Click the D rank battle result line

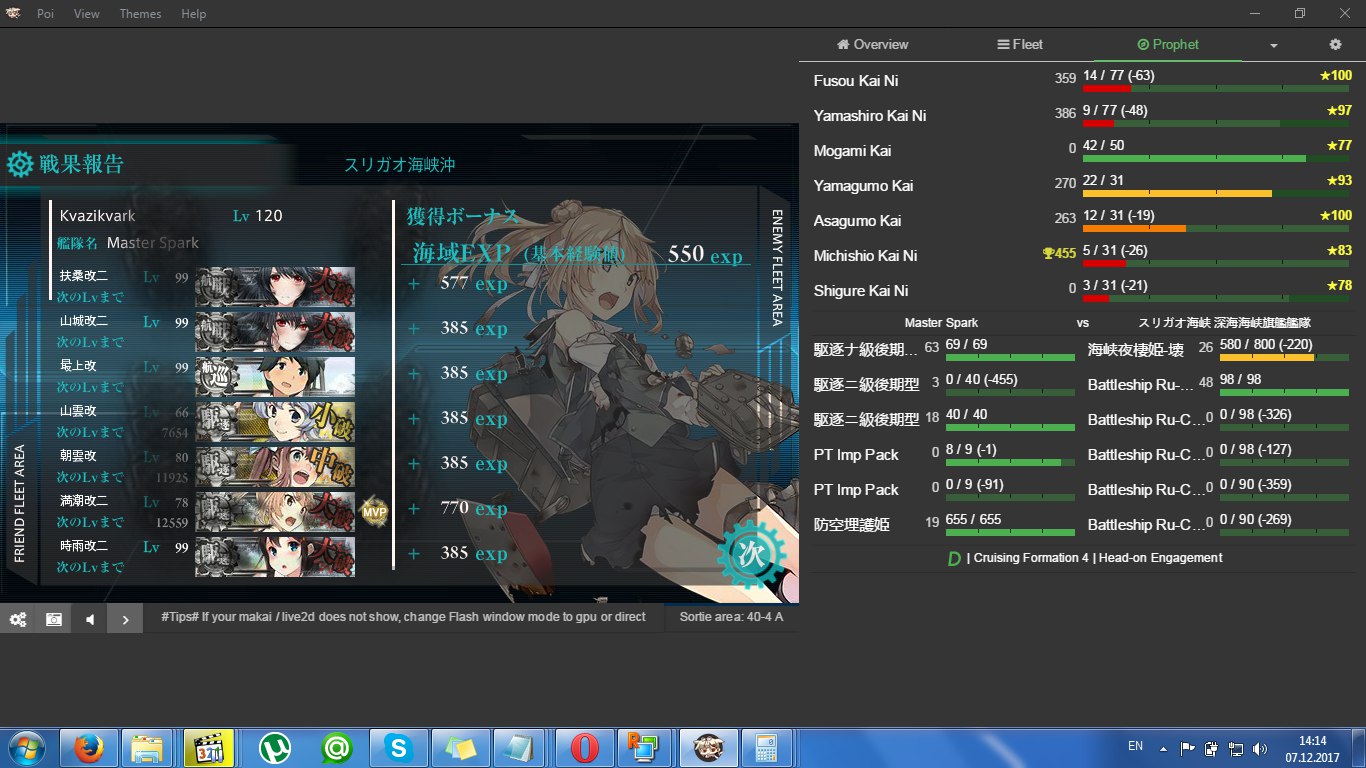point(1085,558)
